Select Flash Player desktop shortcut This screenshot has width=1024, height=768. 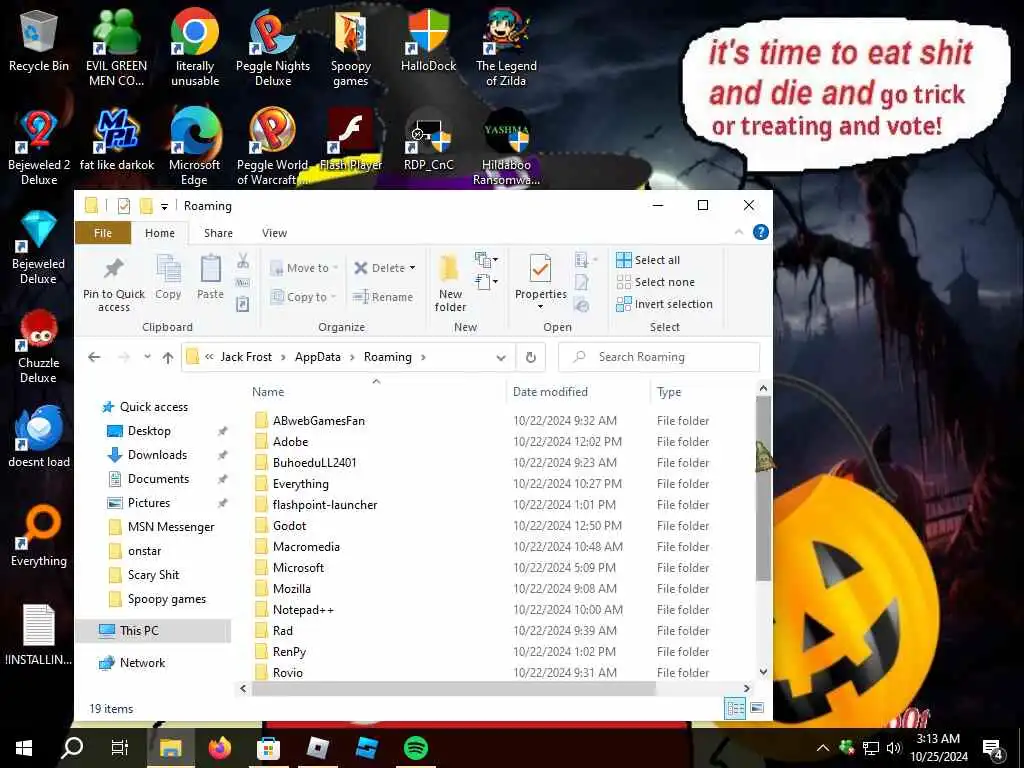click(x=351, y=140)
